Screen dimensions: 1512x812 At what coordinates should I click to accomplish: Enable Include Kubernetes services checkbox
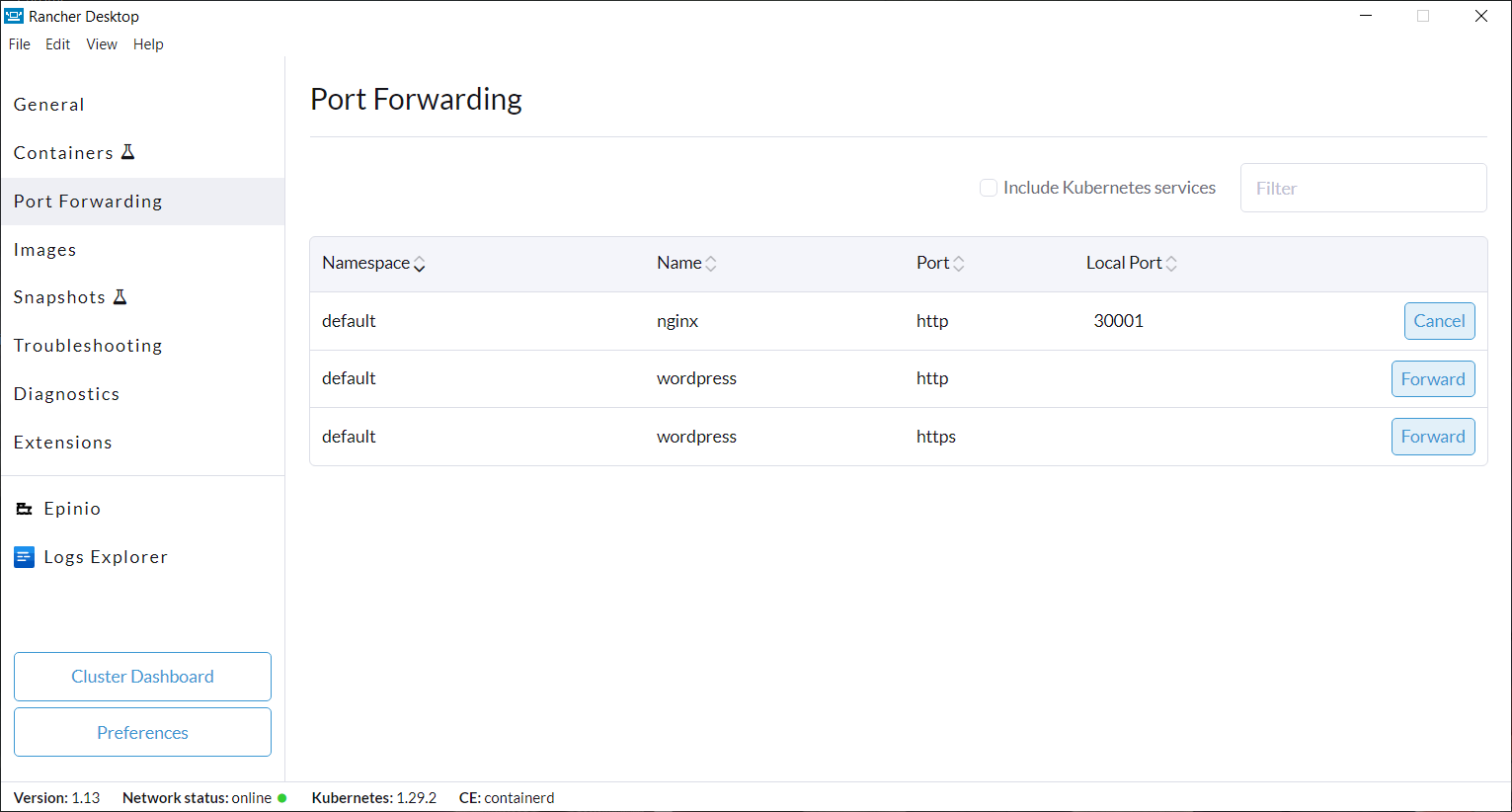click(989, 188)
